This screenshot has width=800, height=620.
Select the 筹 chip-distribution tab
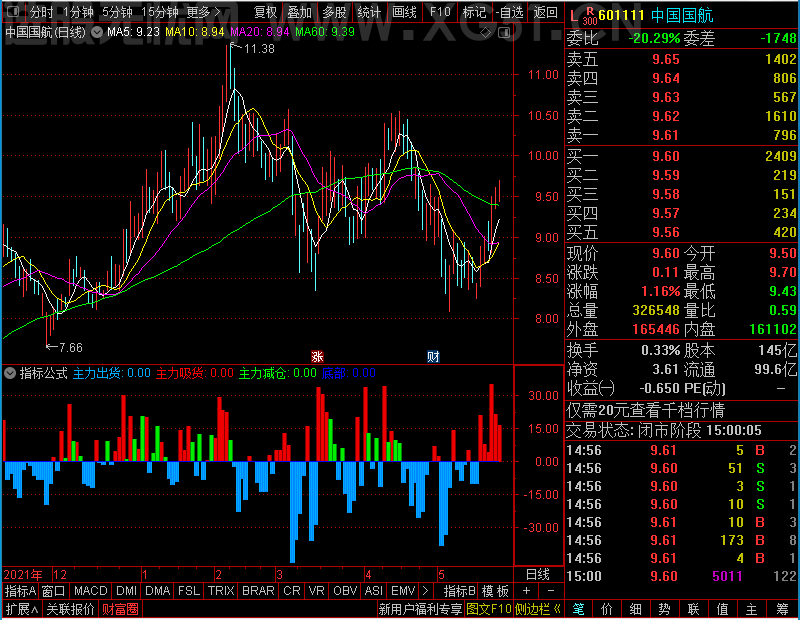coord(782,609)
